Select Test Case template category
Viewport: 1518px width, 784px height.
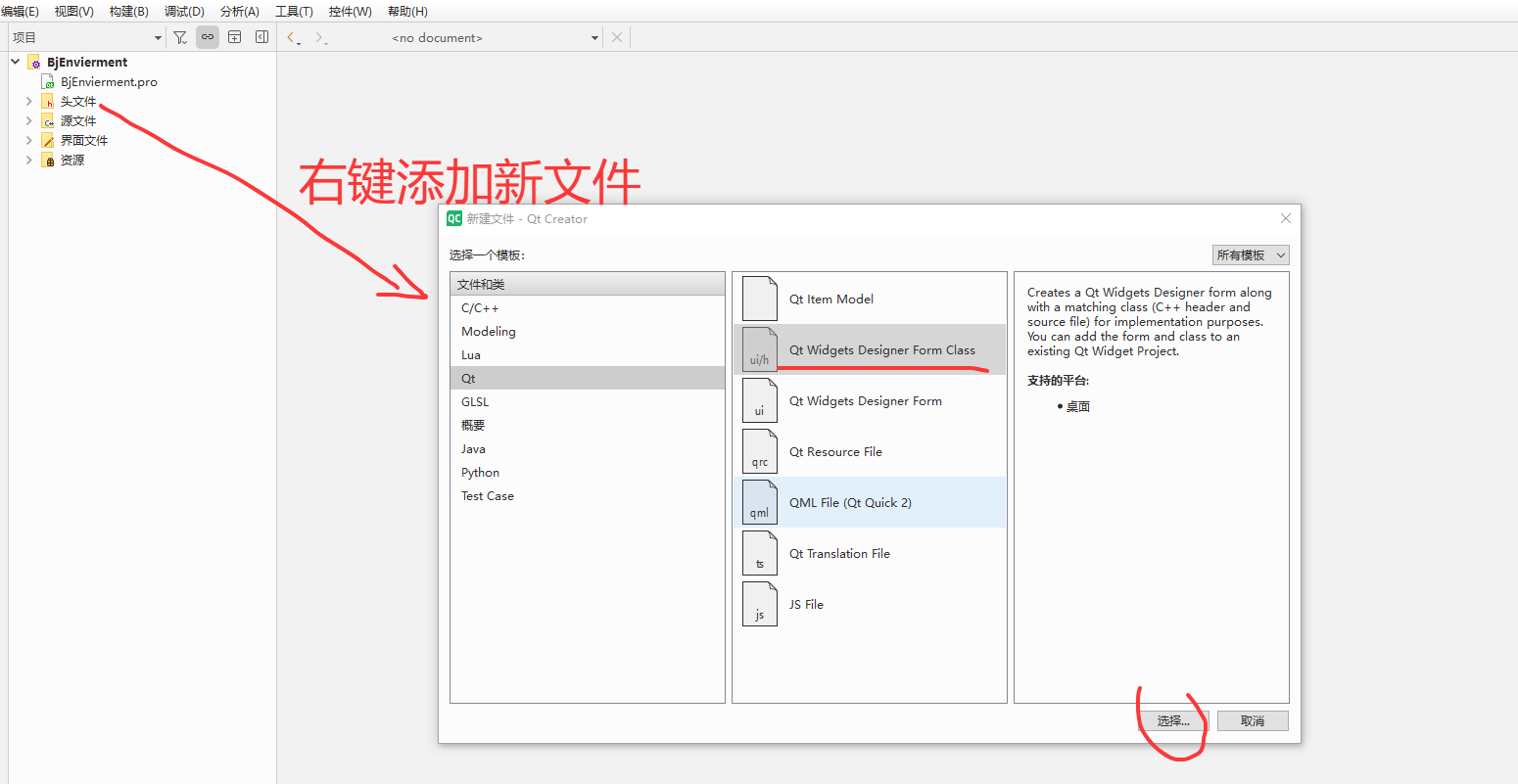[x=588, y=496]
